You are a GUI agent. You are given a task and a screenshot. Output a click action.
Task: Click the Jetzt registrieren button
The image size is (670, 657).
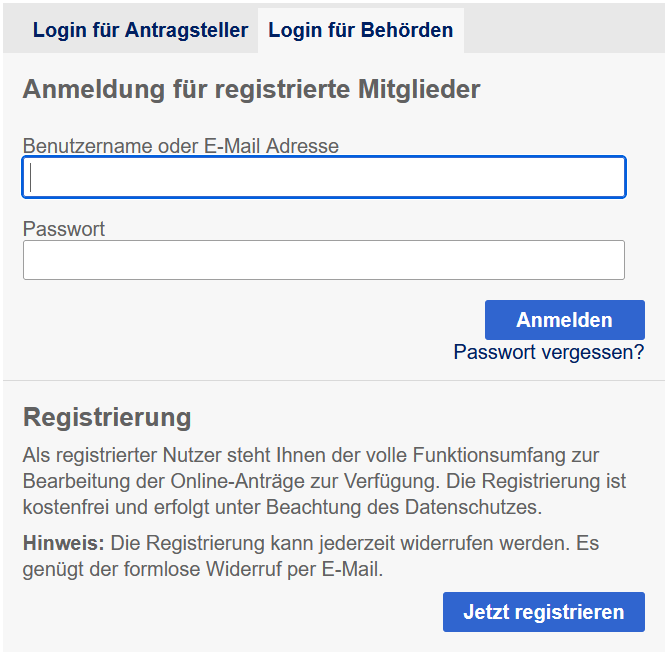point(543,612)
